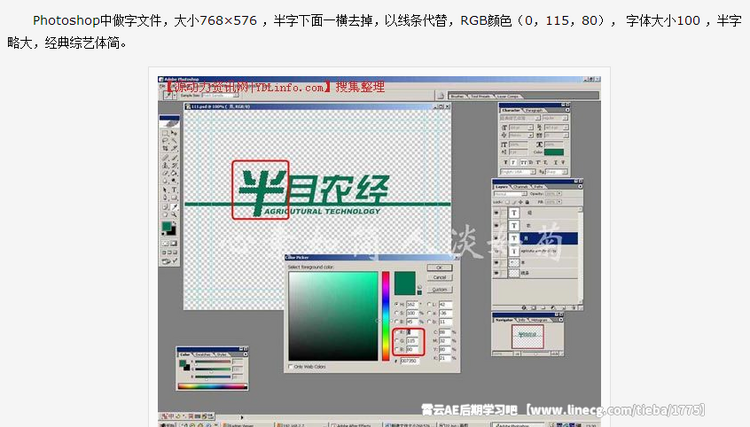Select the Rectangular Marquee tool
Image resolution: width=750 pixels, height=427 pixels.
coord(165,133)
